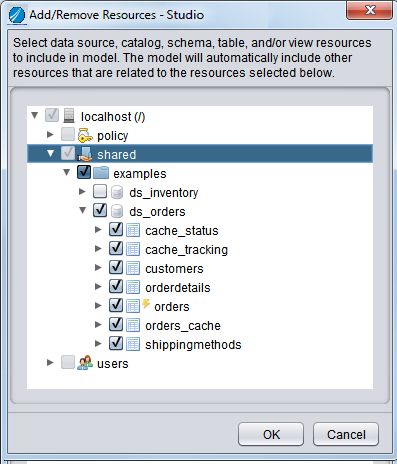Uncheck the examples checkbox
The height and width of the screenshot is (464, 397).
[84, 172]
